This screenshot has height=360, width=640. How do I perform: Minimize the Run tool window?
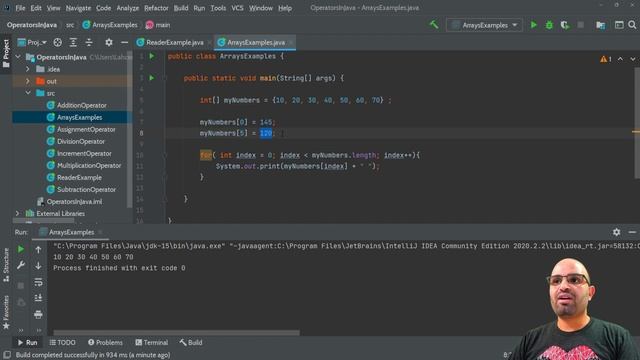[632, 232]
